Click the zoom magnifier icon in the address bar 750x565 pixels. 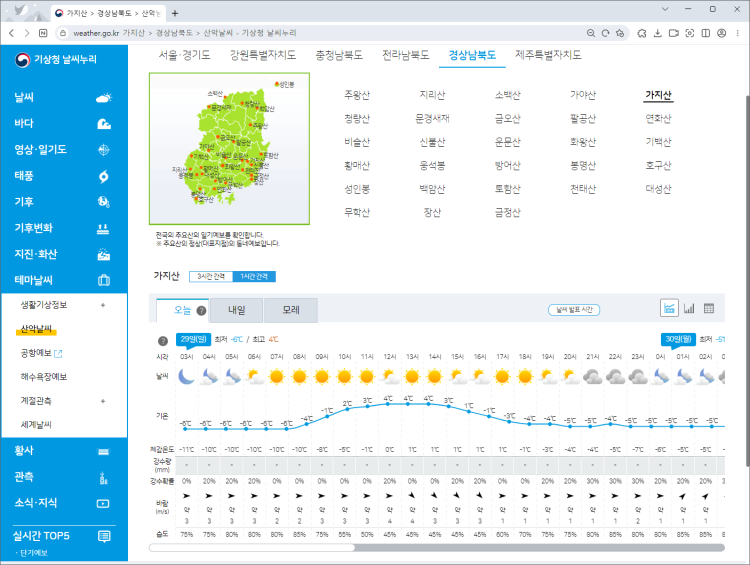tap(591, 33)
